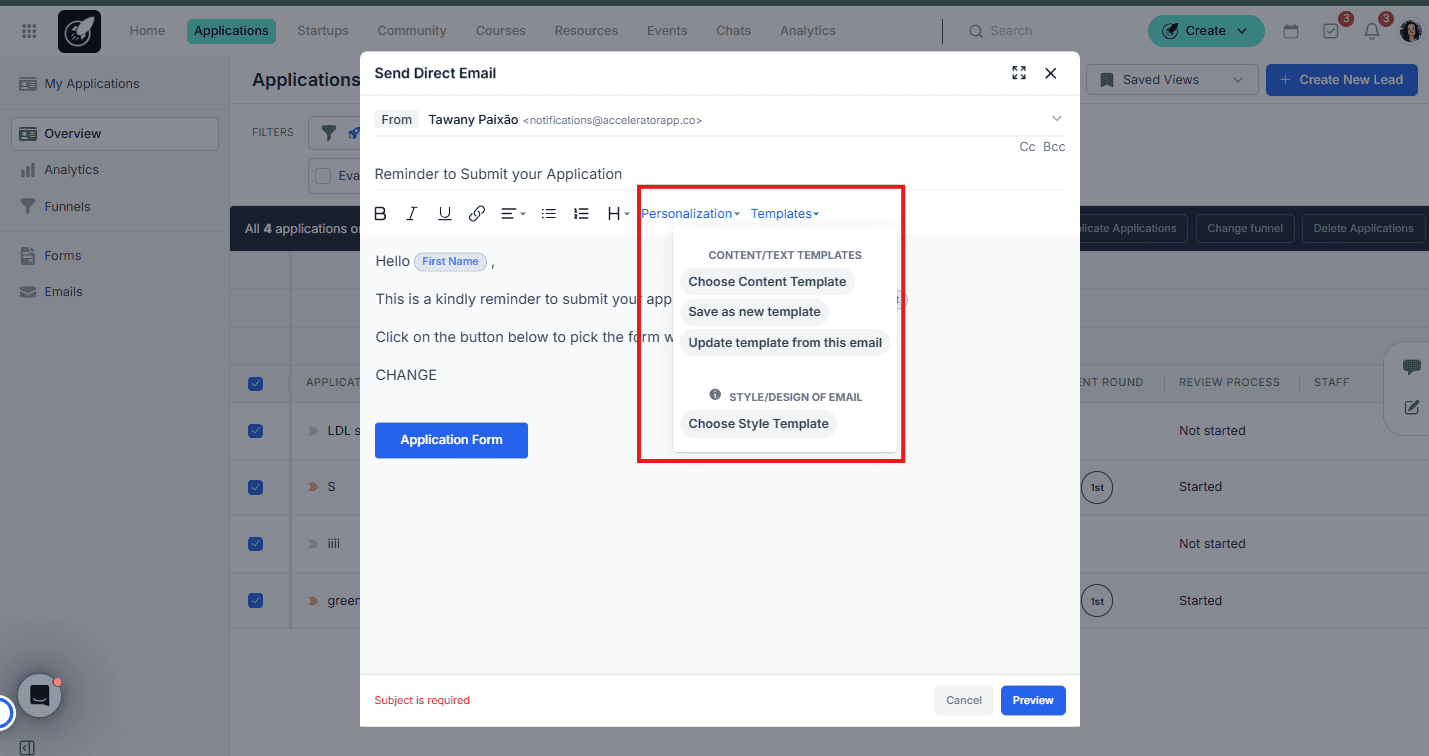Collapse the Templates dropdown
Image resolution: width=1429 pixels, height=756 pixels.
(785, 213)
